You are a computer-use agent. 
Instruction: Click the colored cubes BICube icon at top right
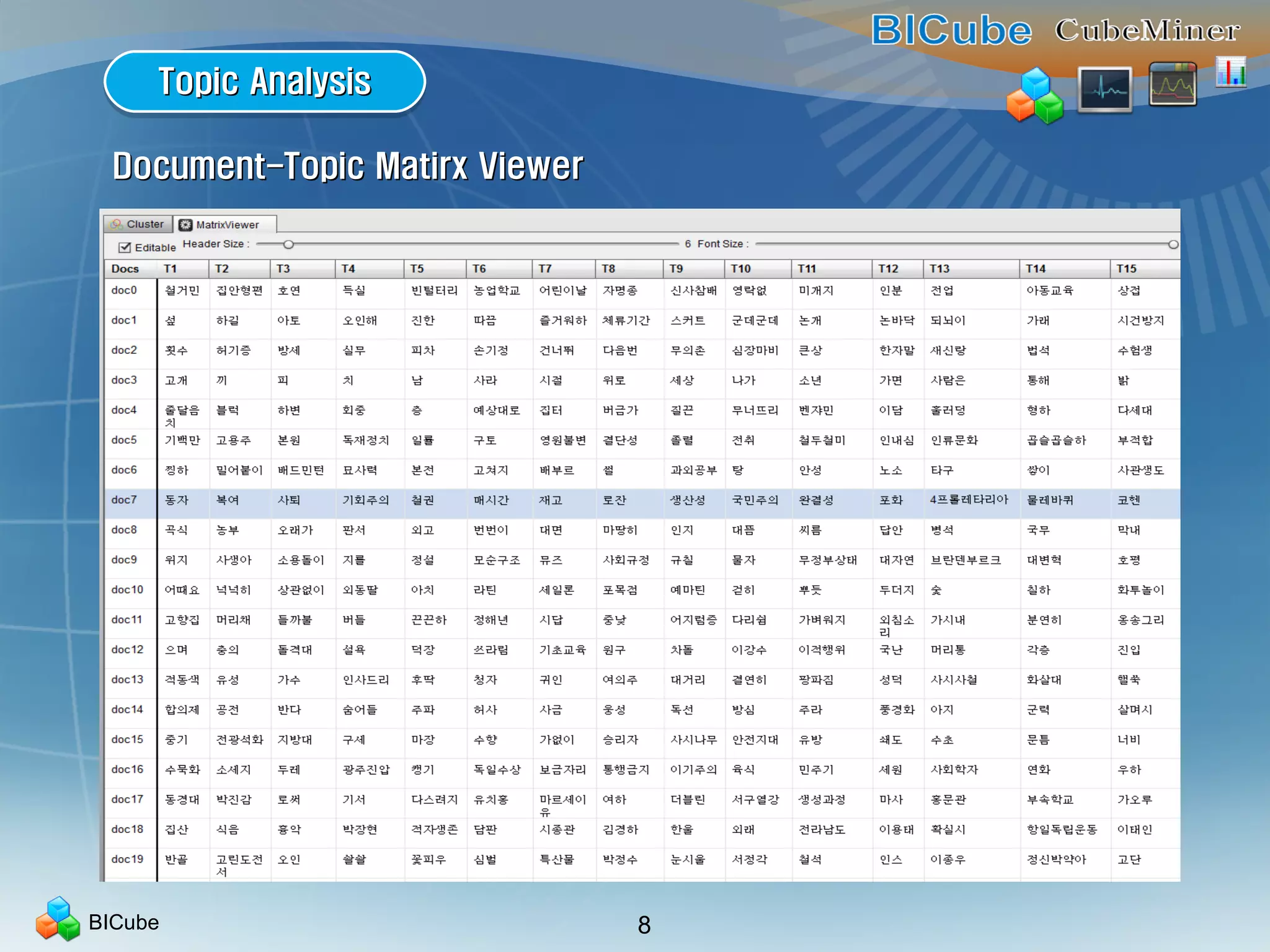click(x=1034, y=95)
